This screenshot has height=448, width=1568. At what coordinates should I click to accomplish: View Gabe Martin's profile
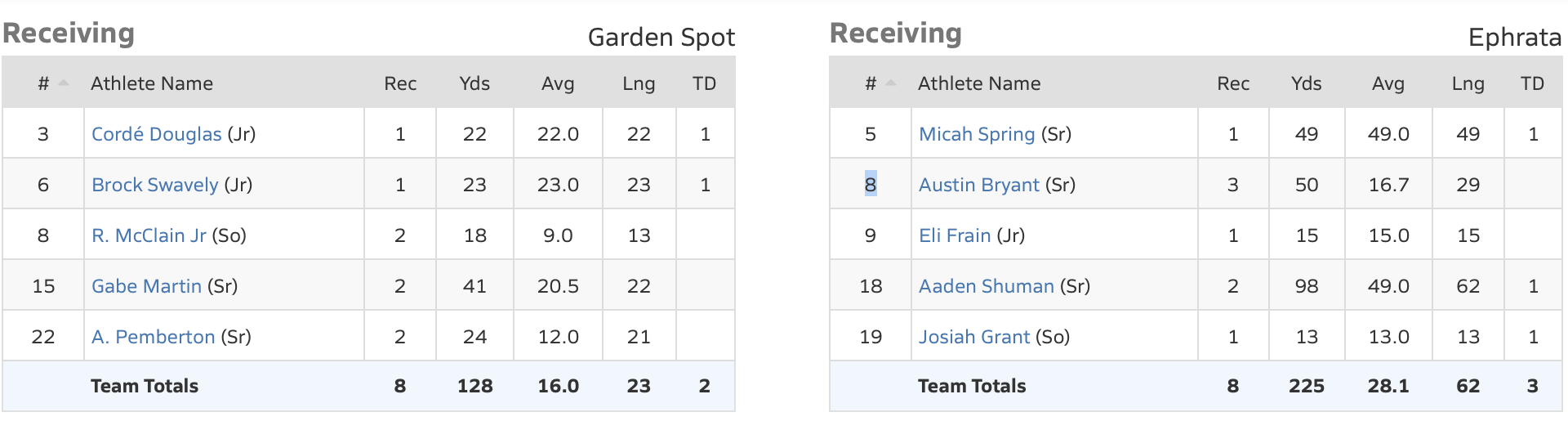pos(146,286)
